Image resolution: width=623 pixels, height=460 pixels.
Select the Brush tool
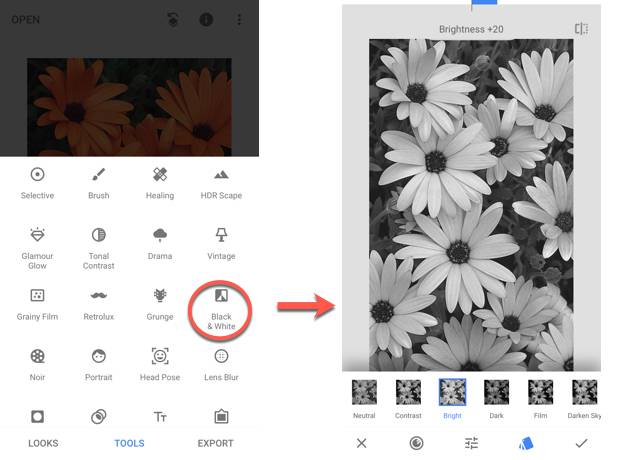coord(98,182)
